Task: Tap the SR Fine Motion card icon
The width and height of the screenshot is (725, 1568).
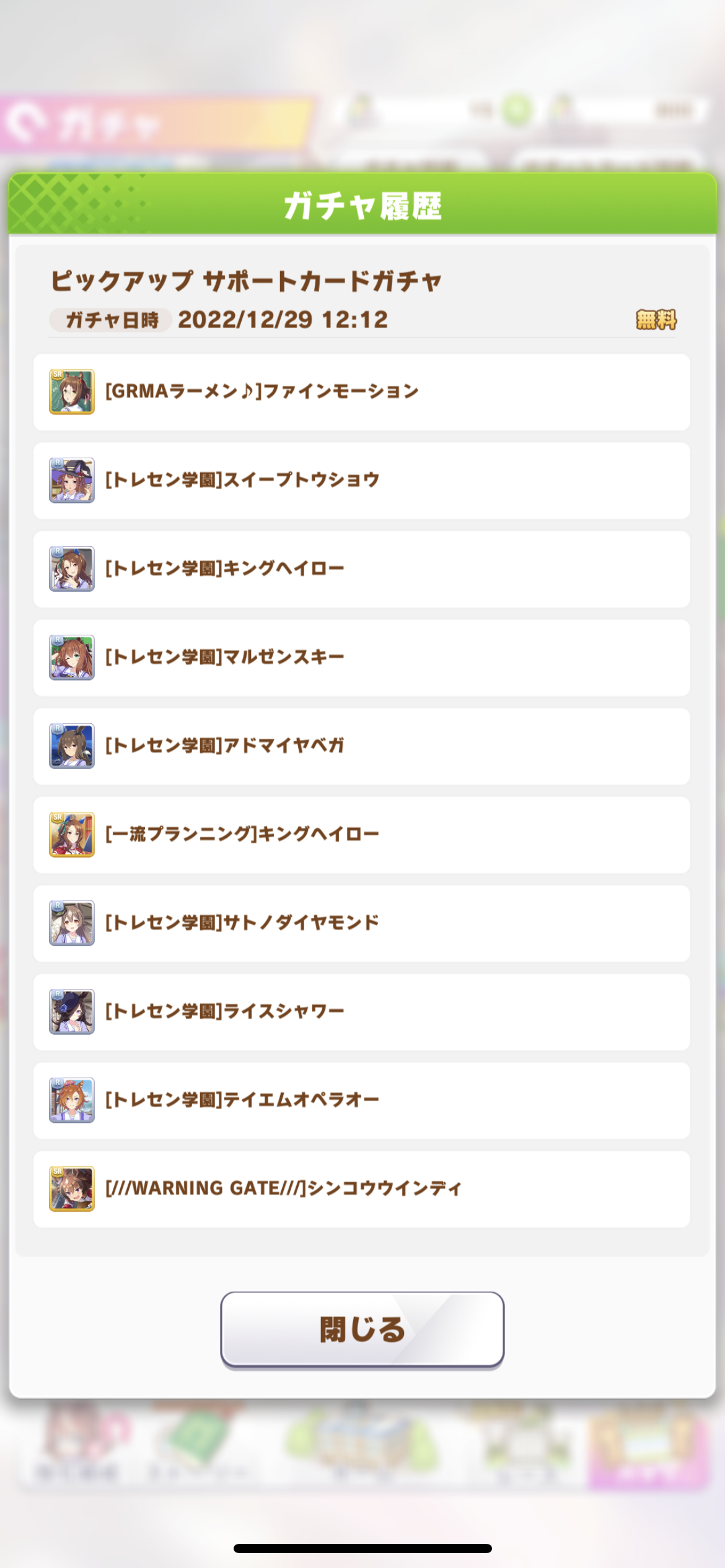Action: (x=72, y=392)
